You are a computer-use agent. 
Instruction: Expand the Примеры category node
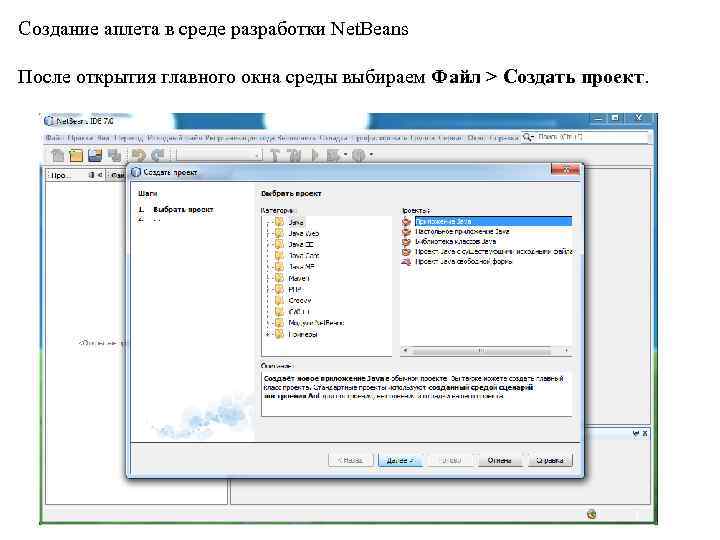click(268, 335)
